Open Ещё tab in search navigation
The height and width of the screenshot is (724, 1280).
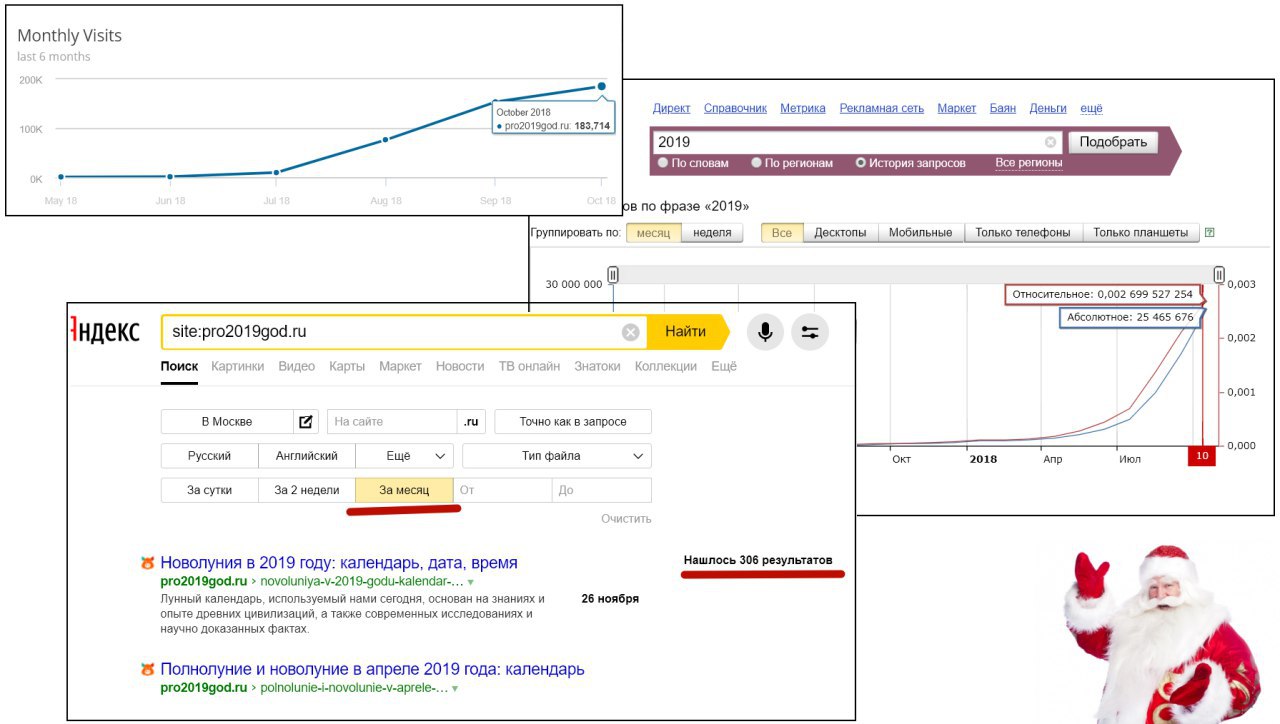point(724,366)
